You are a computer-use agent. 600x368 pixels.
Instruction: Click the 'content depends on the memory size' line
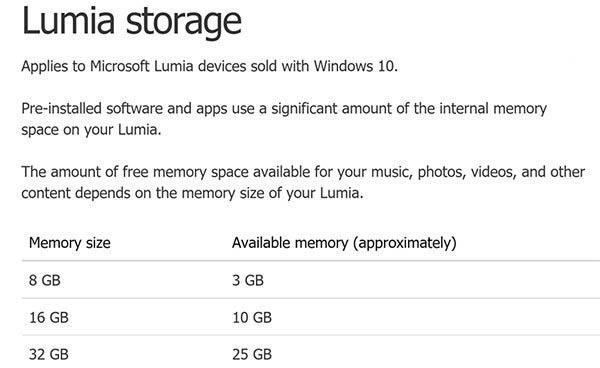[192, 193]
